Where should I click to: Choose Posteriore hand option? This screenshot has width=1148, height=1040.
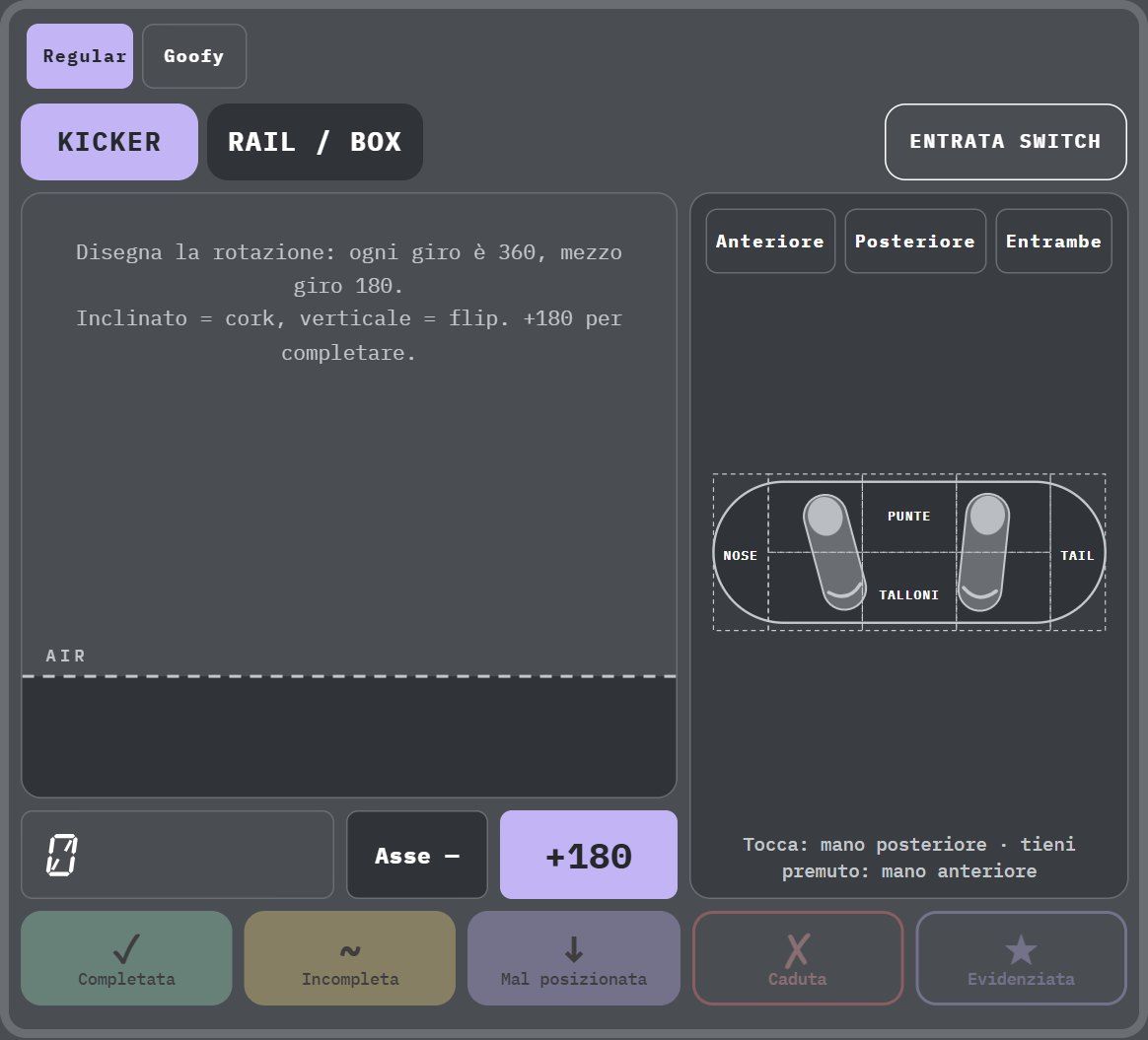click(915, 241)
